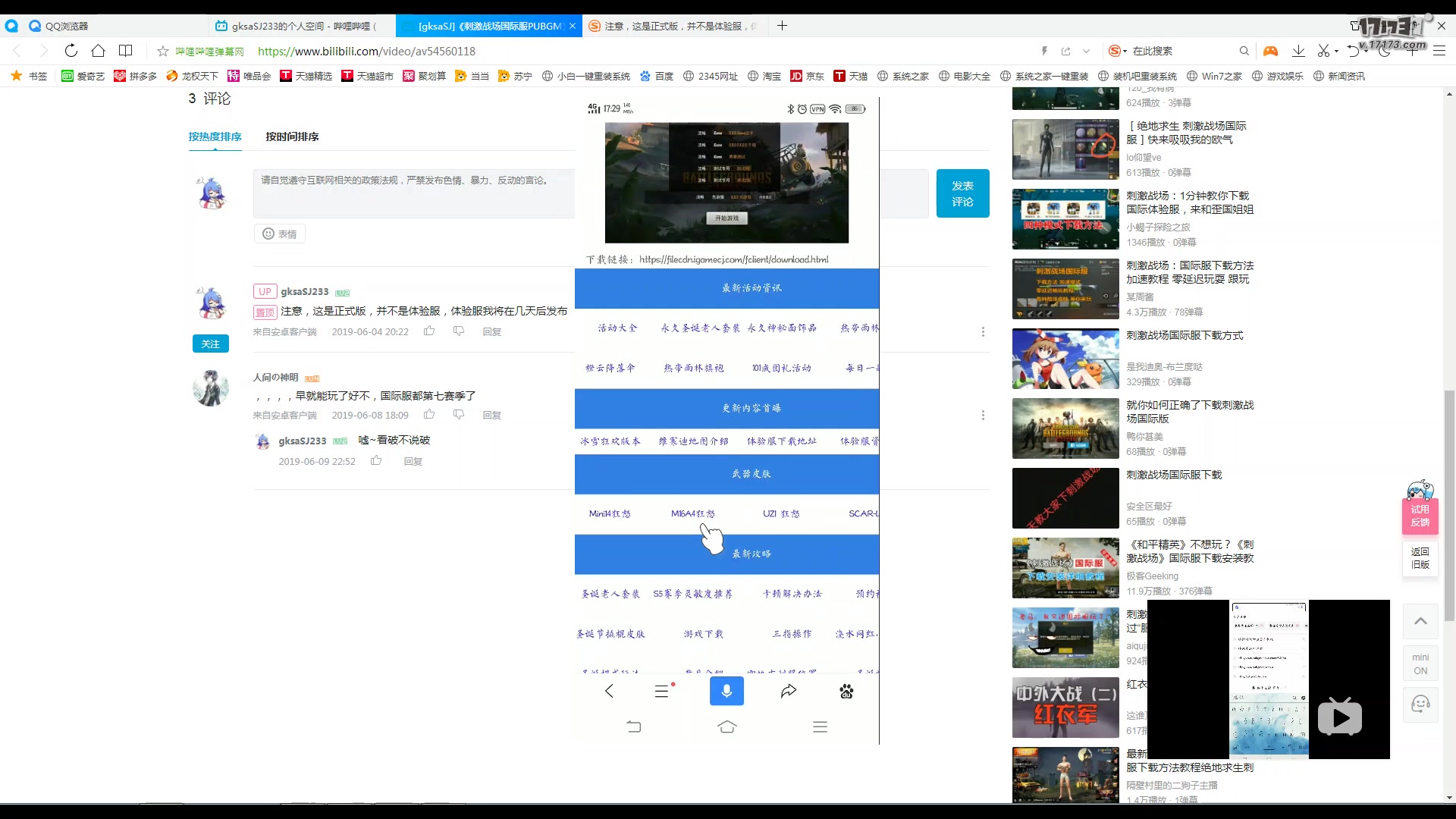Viewport: 1456px width, 819px height.
Task: Dislike 人间的神明's comment
Action: (459, 415)
